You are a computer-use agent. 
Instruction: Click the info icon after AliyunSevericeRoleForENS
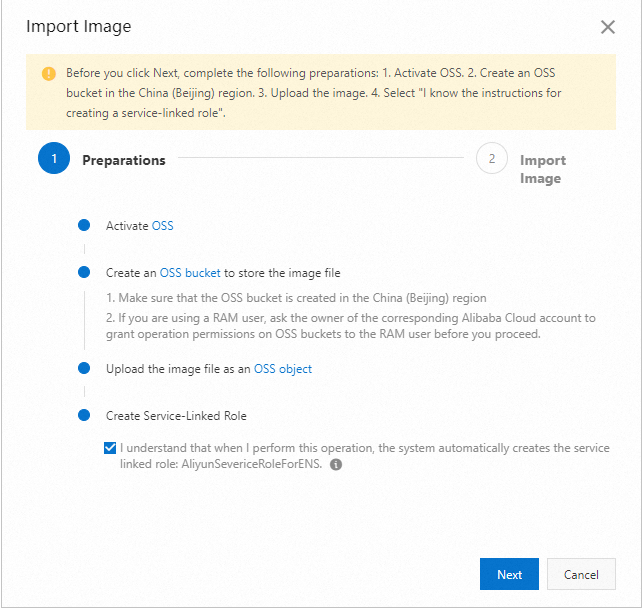336,465
